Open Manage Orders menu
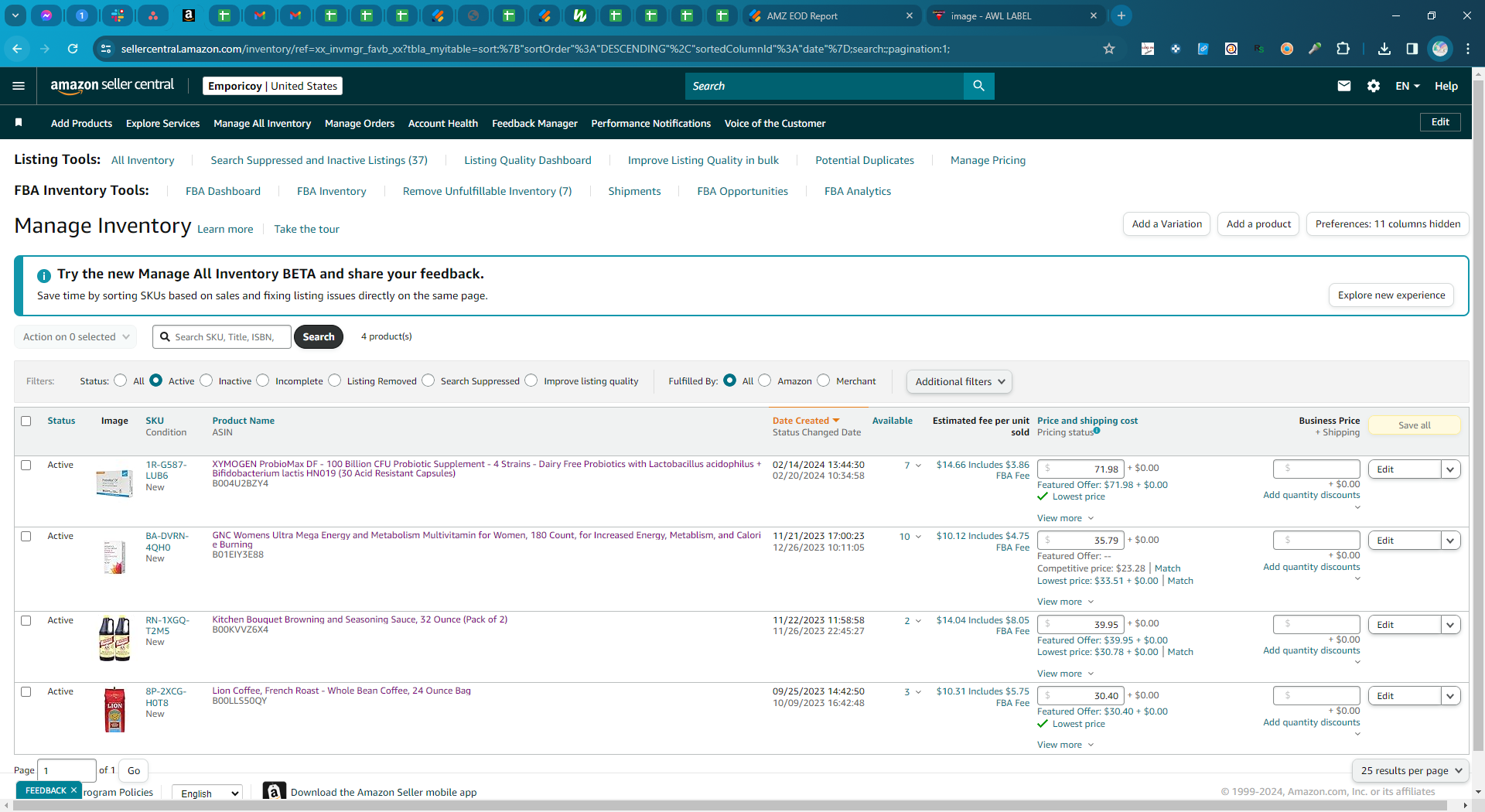This screenshot has width=1485, height=812. click(x=360, y=123)
